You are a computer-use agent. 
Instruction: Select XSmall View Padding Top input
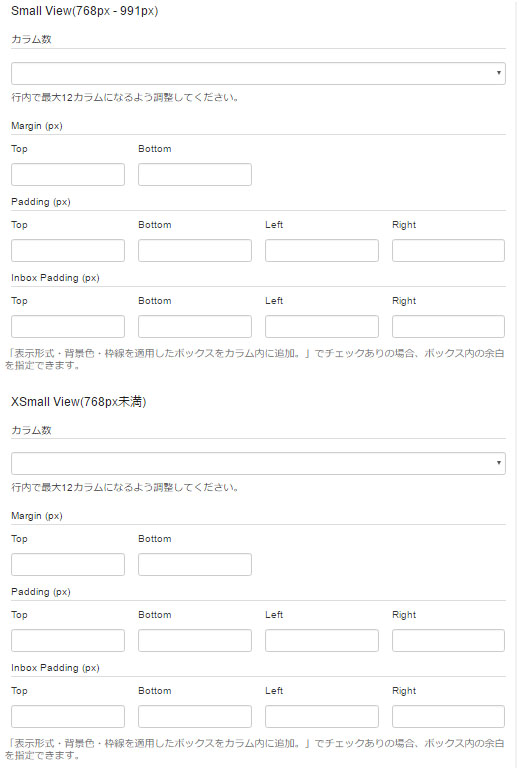coord(68,640)
